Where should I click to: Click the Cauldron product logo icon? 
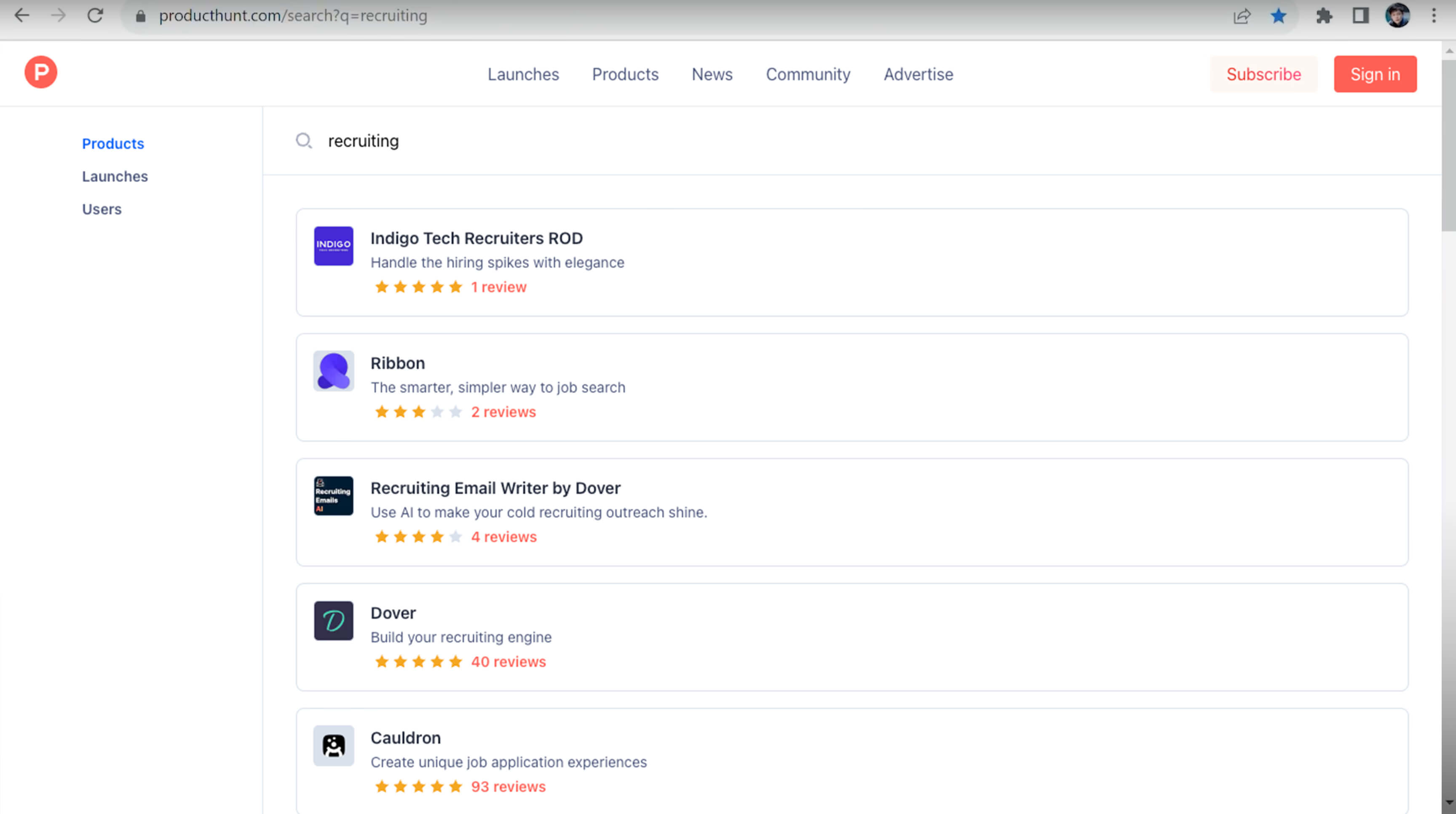pyautogui.click(x=334, y=746)
